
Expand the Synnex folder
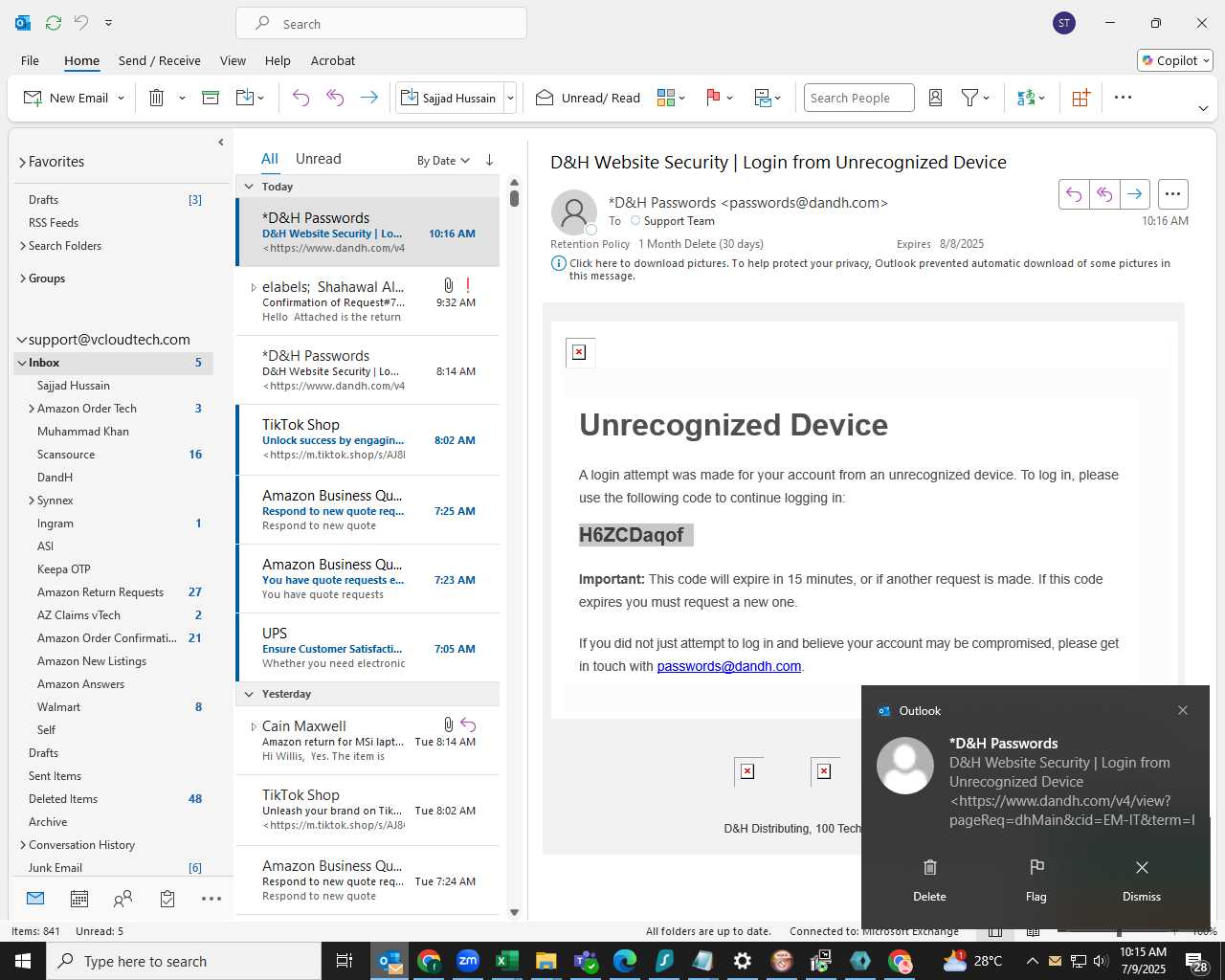point(32,501)
